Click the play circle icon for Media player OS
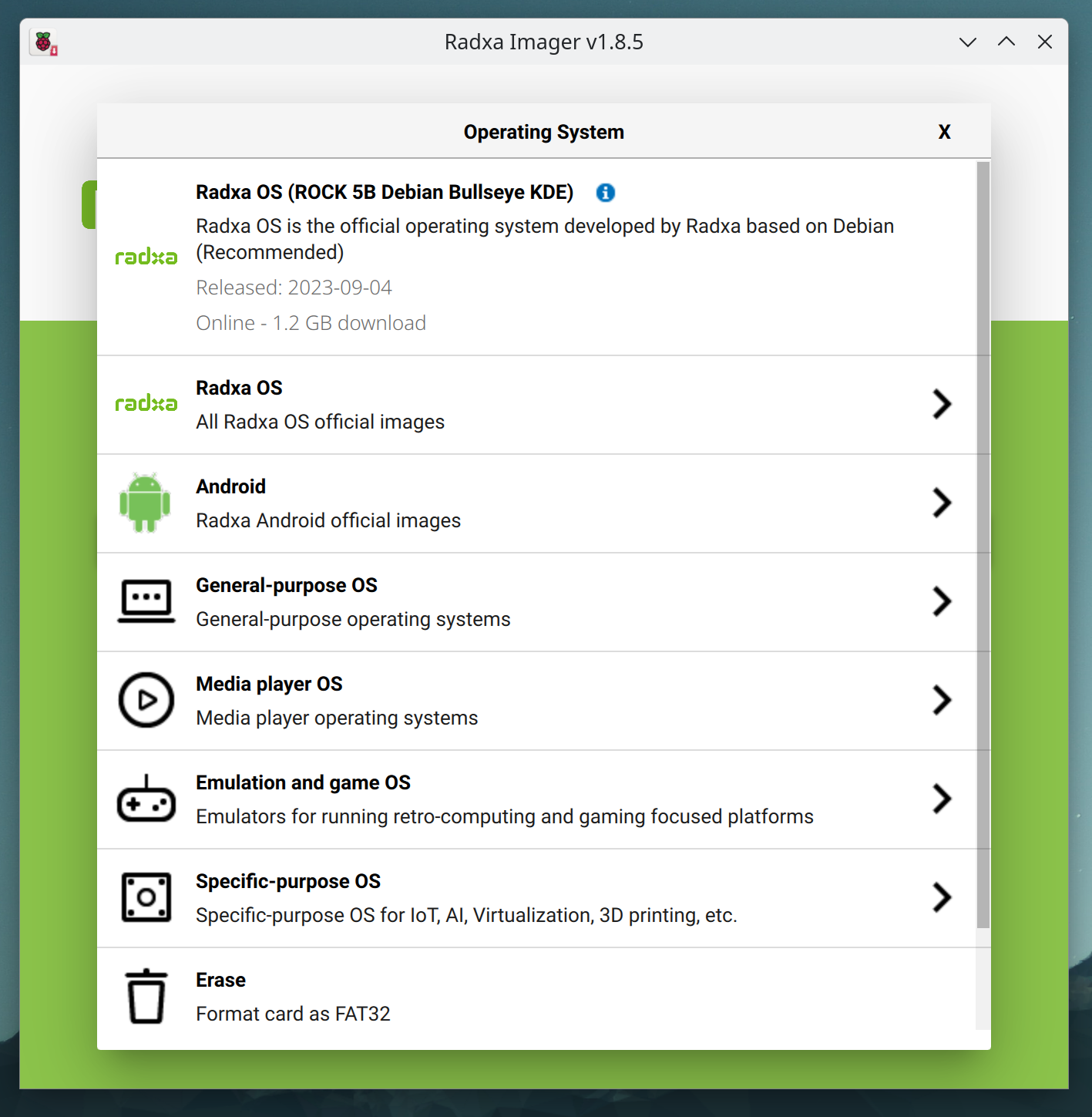The image size is (1092, 1117). [146, 700]
